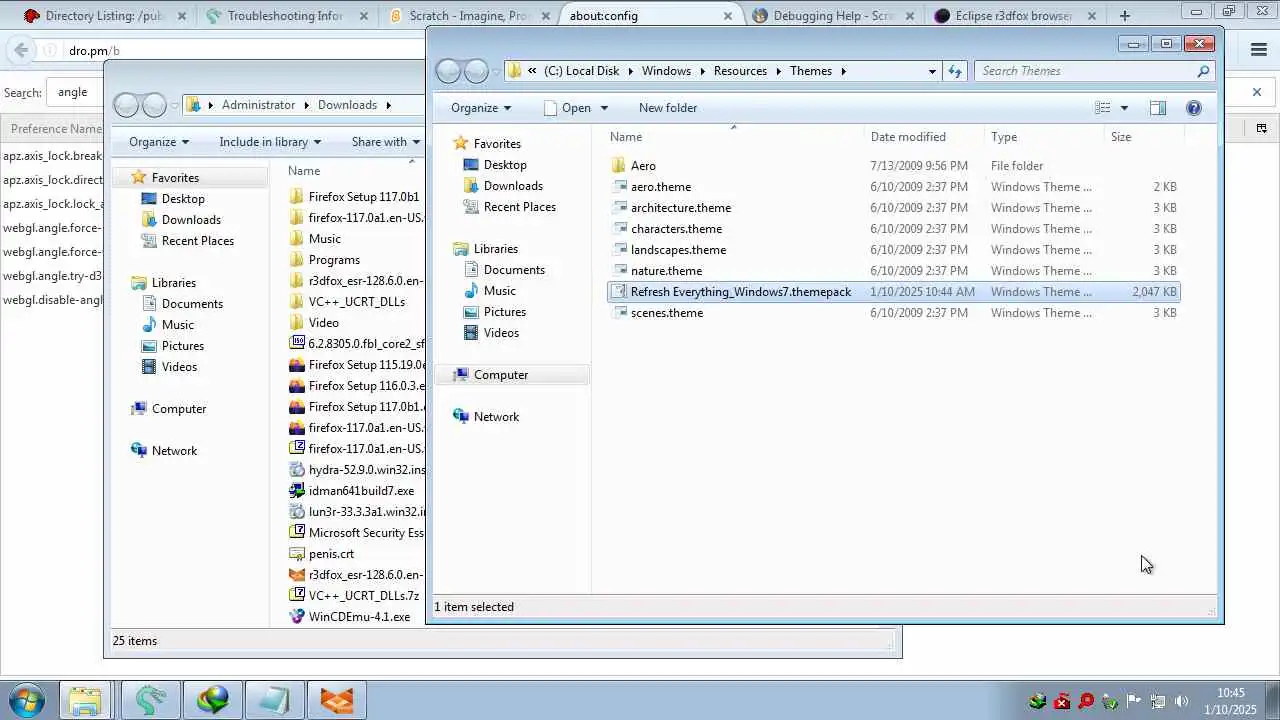Clear the about:config search with X
Image resolution: width=1280 pixels, height=720 pixels.
pyautogui.click(x=1257, y=92)
